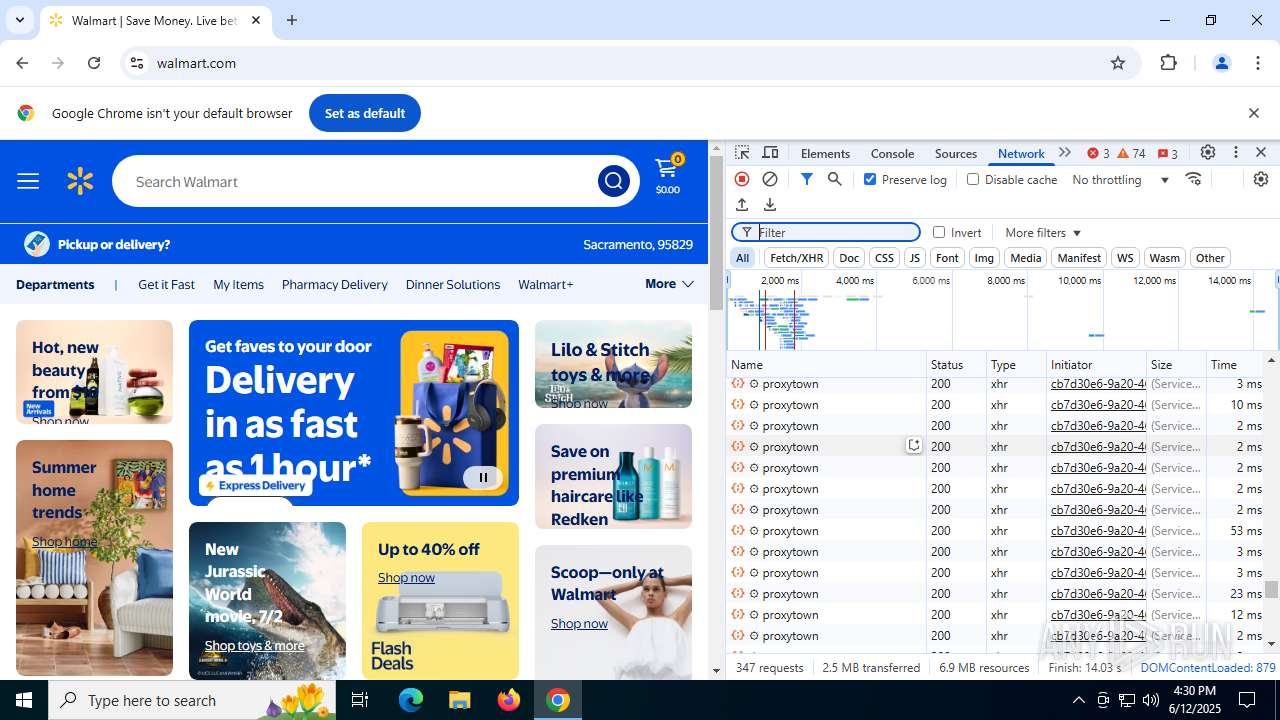Show more DevTools tabs chevron
1280x720 pixels.
[x=1065, y=153]
